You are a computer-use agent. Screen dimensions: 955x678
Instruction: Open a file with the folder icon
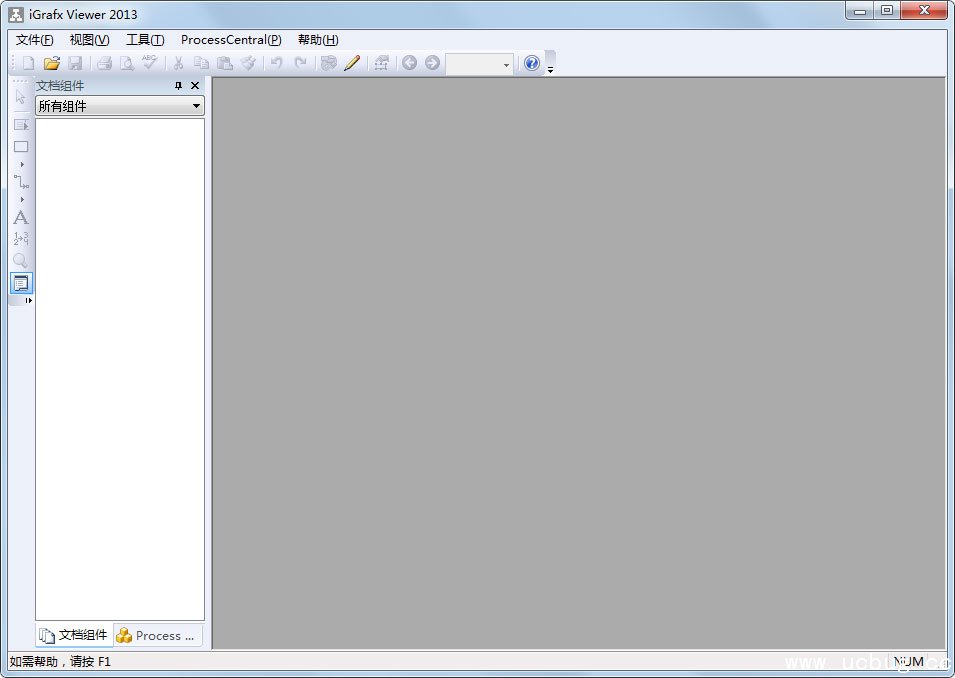[52, 63]
